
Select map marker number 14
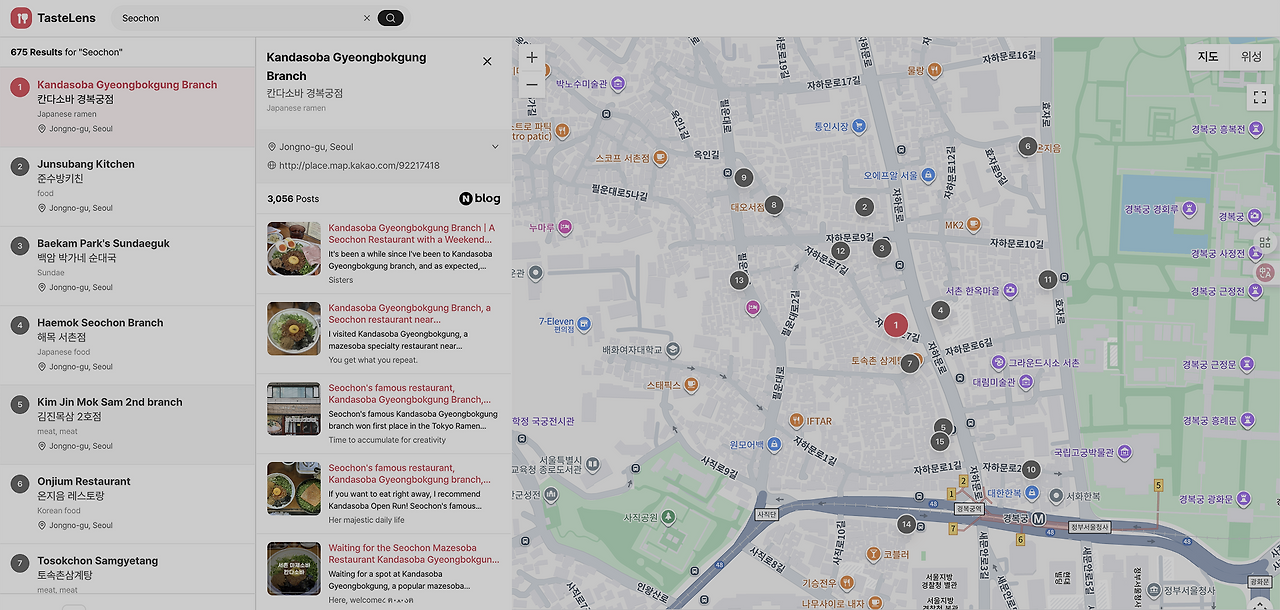906,524
